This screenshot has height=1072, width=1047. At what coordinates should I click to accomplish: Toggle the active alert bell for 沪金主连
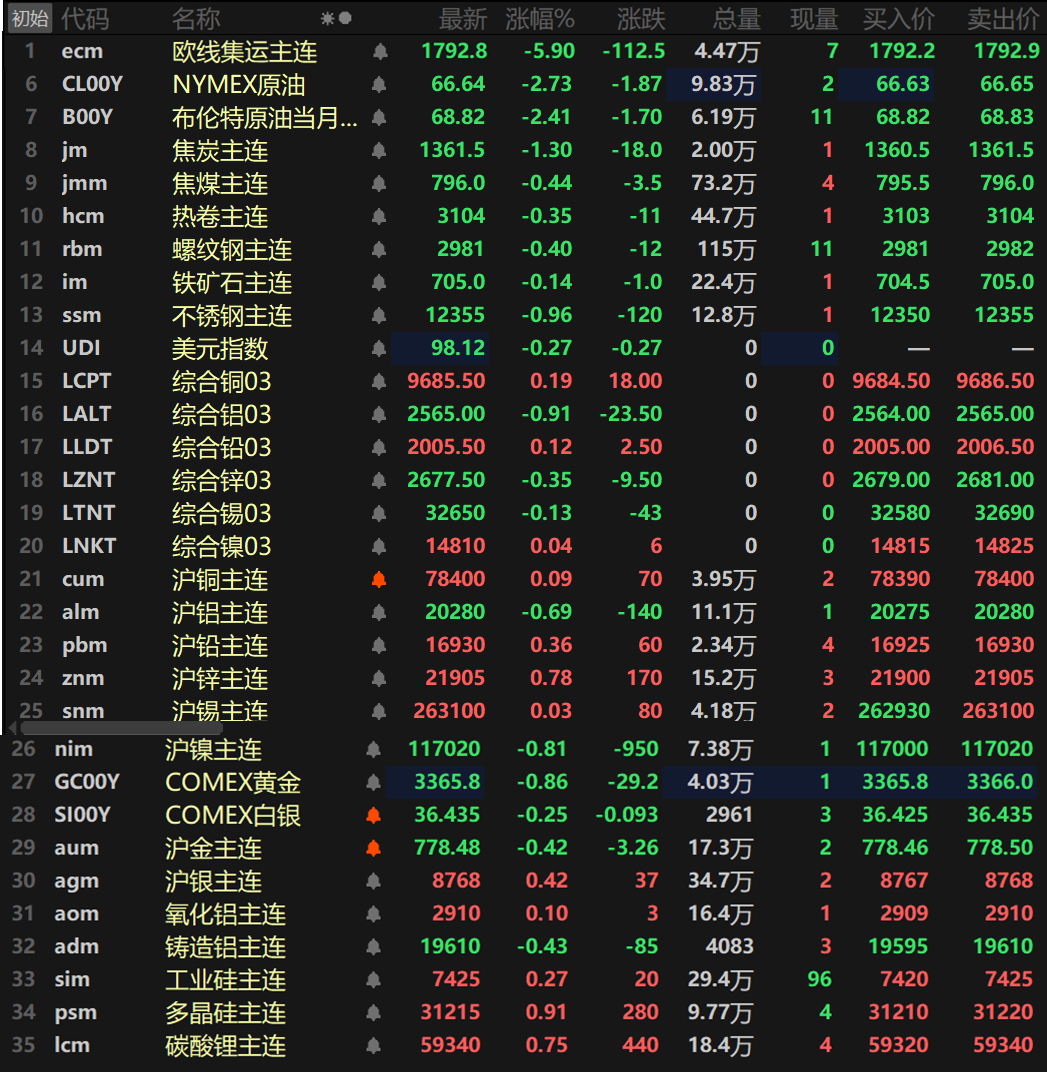[x=373, y=849]
